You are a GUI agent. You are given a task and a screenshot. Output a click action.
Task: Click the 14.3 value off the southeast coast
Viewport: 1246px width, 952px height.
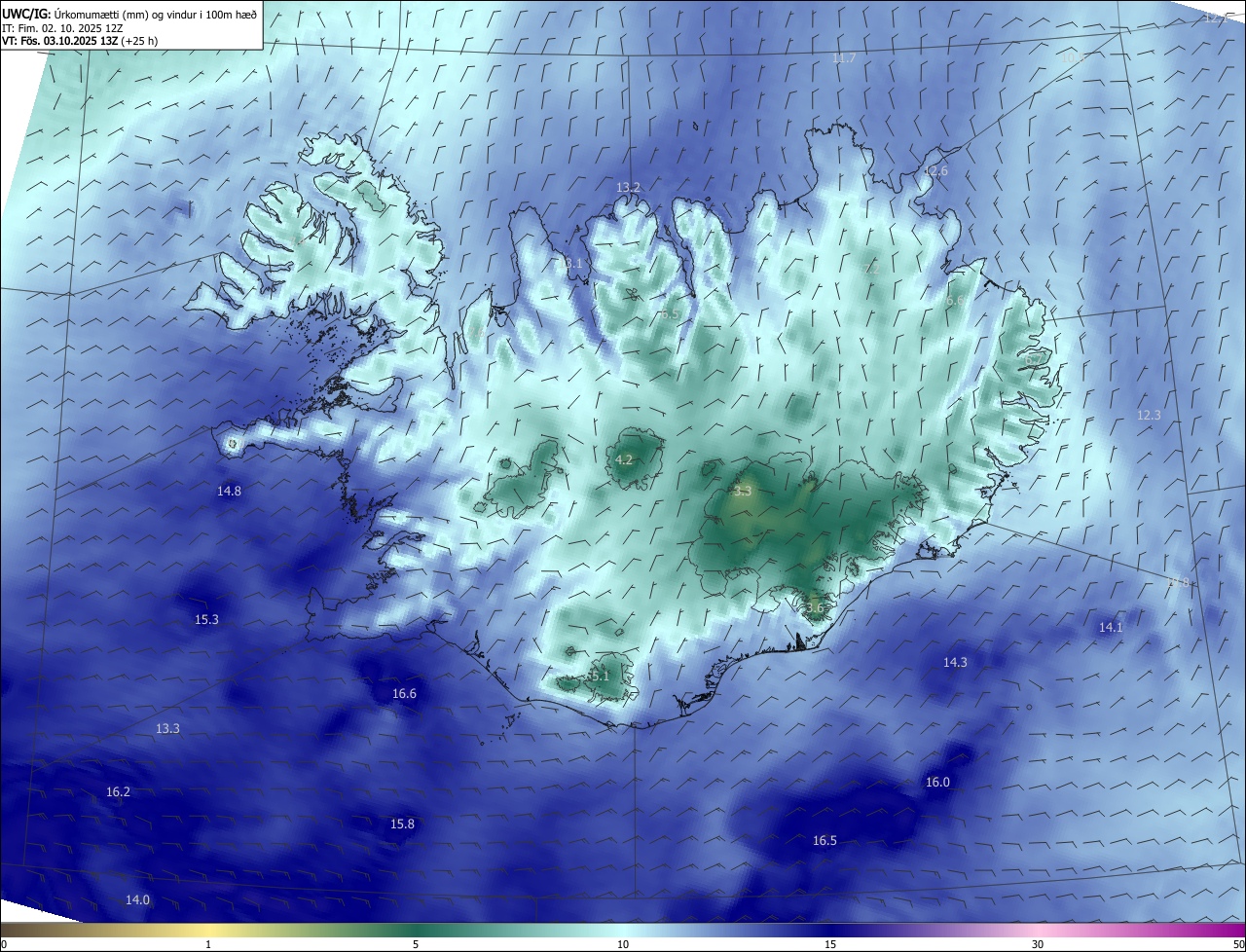955,663
